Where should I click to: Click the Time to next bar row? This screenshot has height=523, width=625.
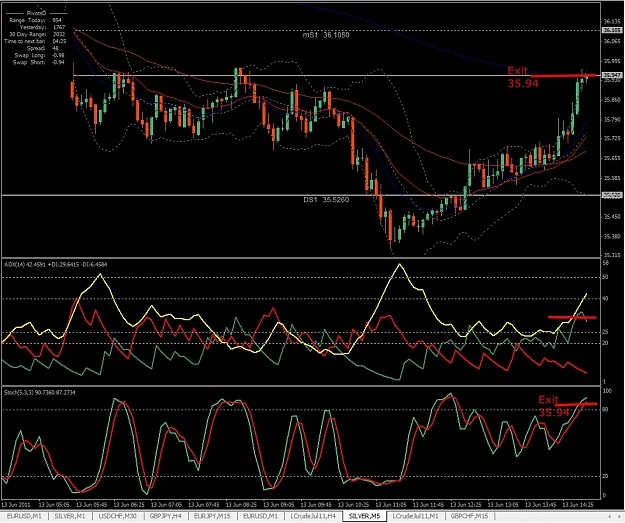click(x=35, y=41)
